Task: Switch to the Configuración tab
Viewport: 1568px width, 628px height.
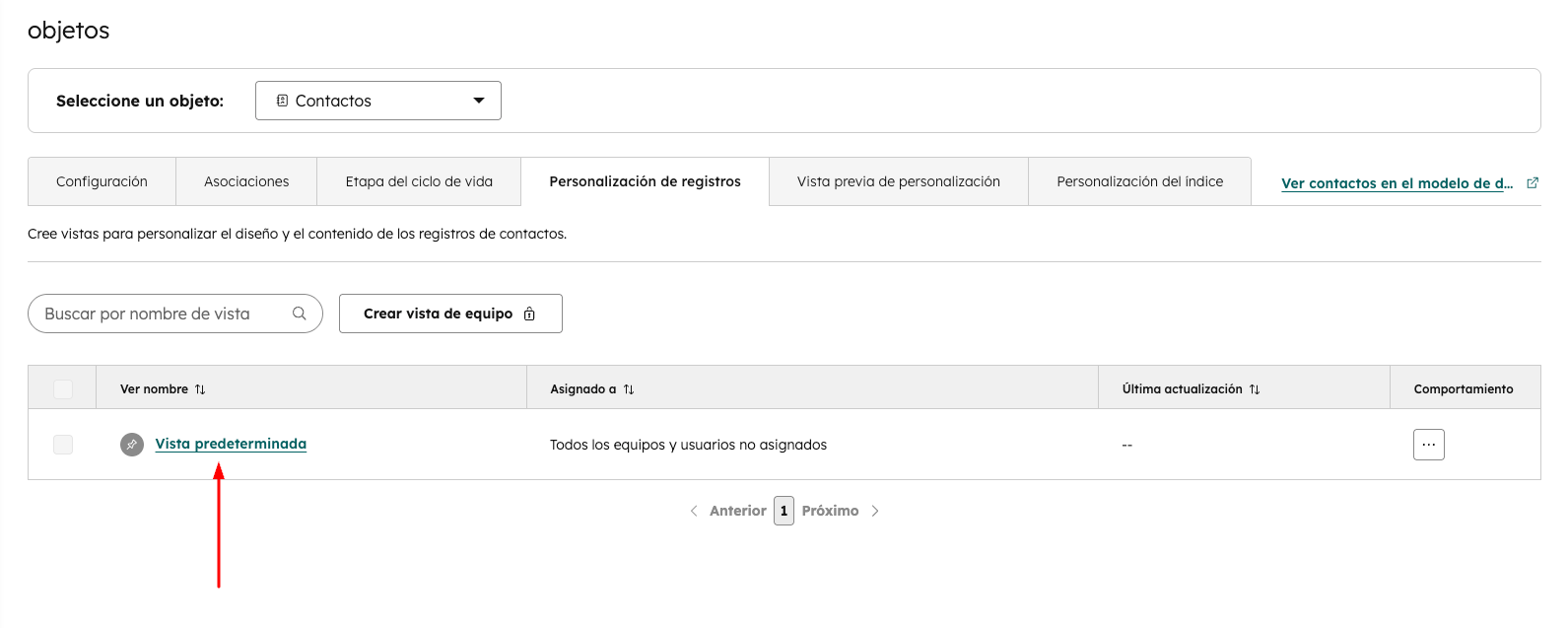Action: 102,181
